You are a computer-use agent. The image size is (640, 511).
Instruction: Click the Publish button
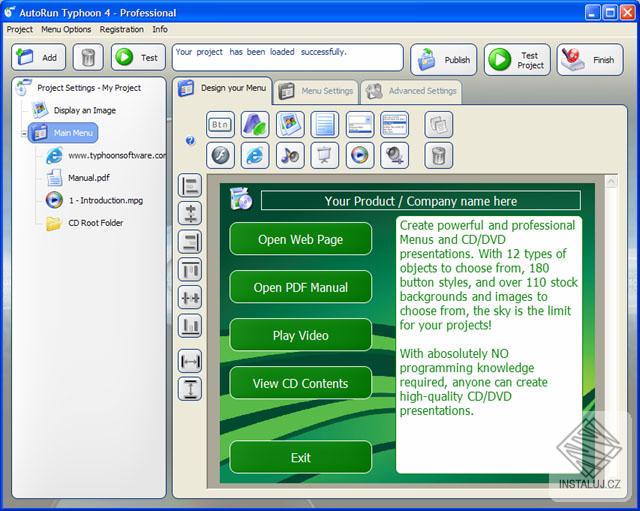coord(444,60)
